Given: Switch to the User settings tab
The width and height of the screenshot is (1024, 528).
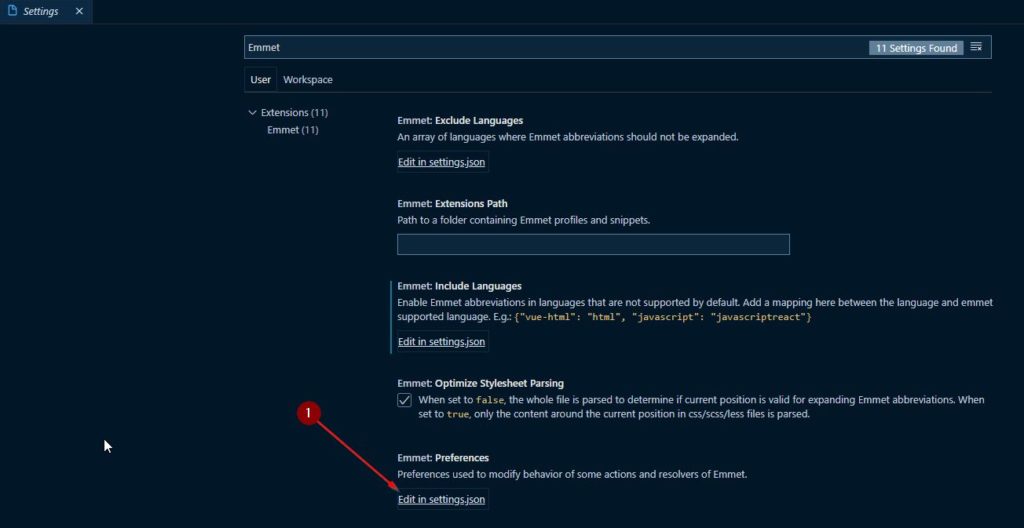Looking at the screenshot, I should click(x=261, y=80).
